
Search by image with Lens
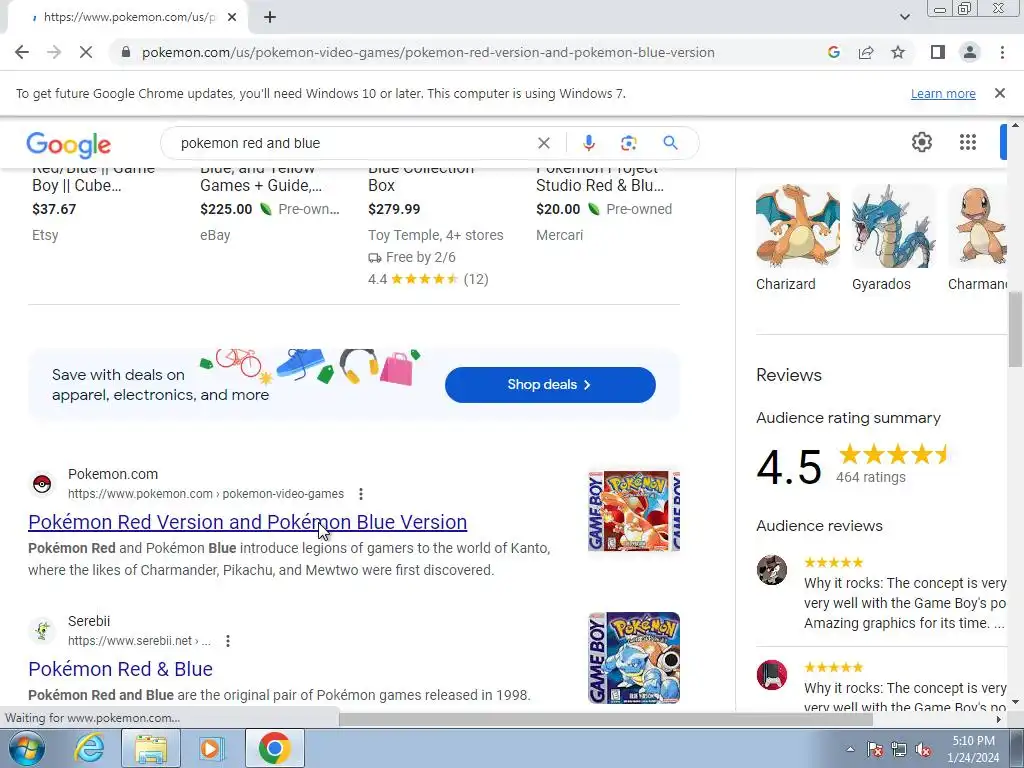pos(628,143)
